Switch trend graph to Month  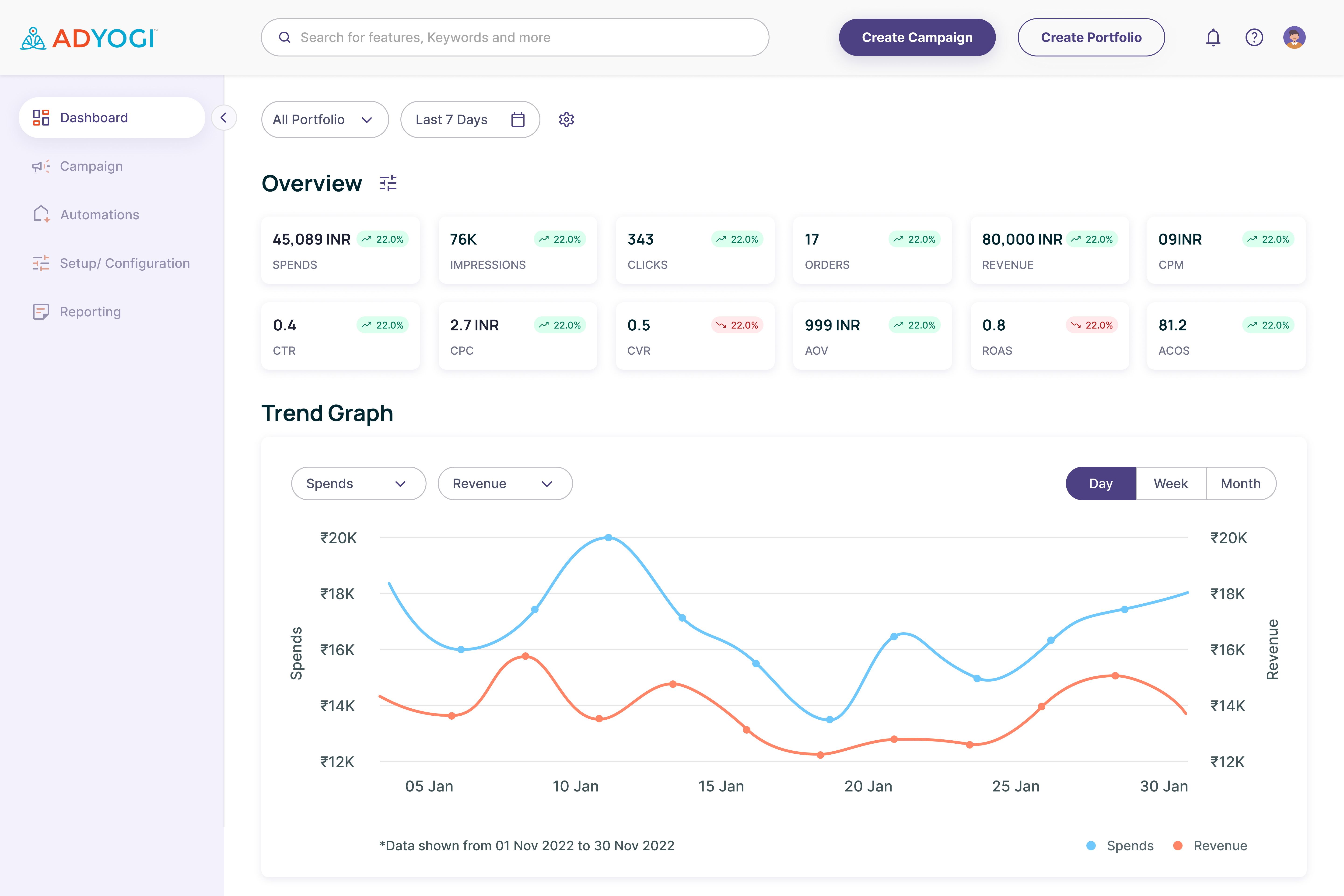(1241, 483)
